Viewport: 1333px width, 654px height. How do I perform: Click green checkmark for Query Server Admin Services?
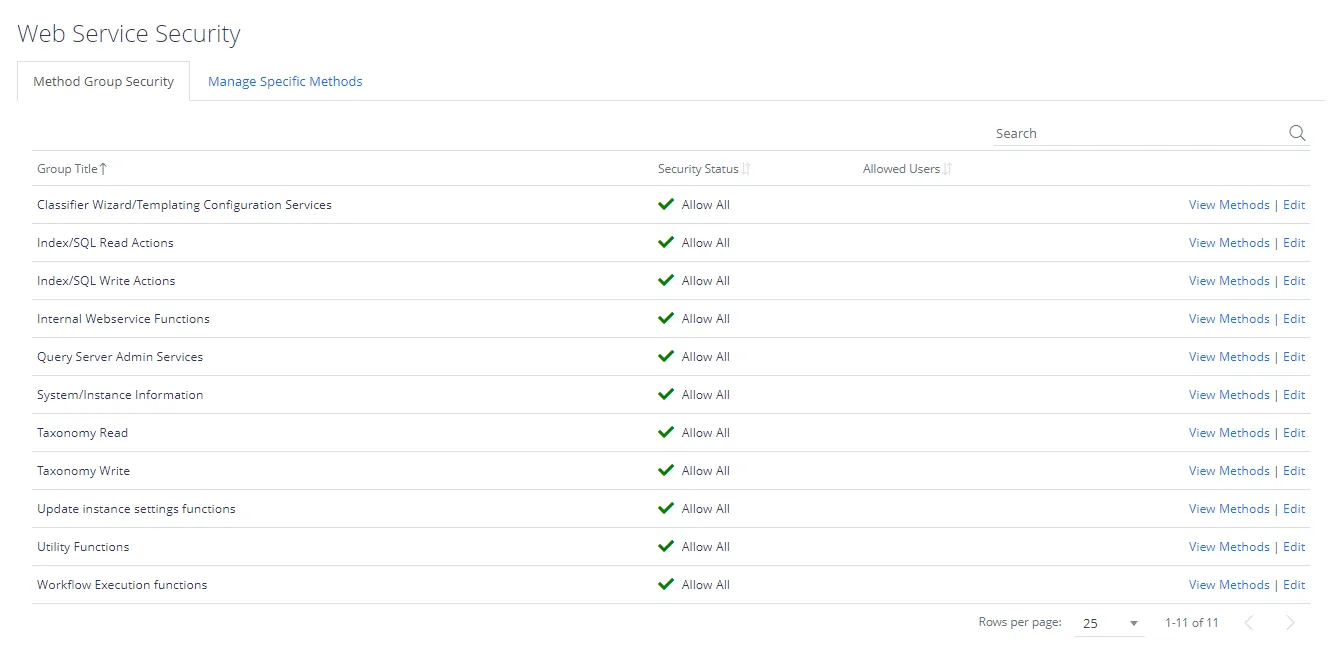666,356
